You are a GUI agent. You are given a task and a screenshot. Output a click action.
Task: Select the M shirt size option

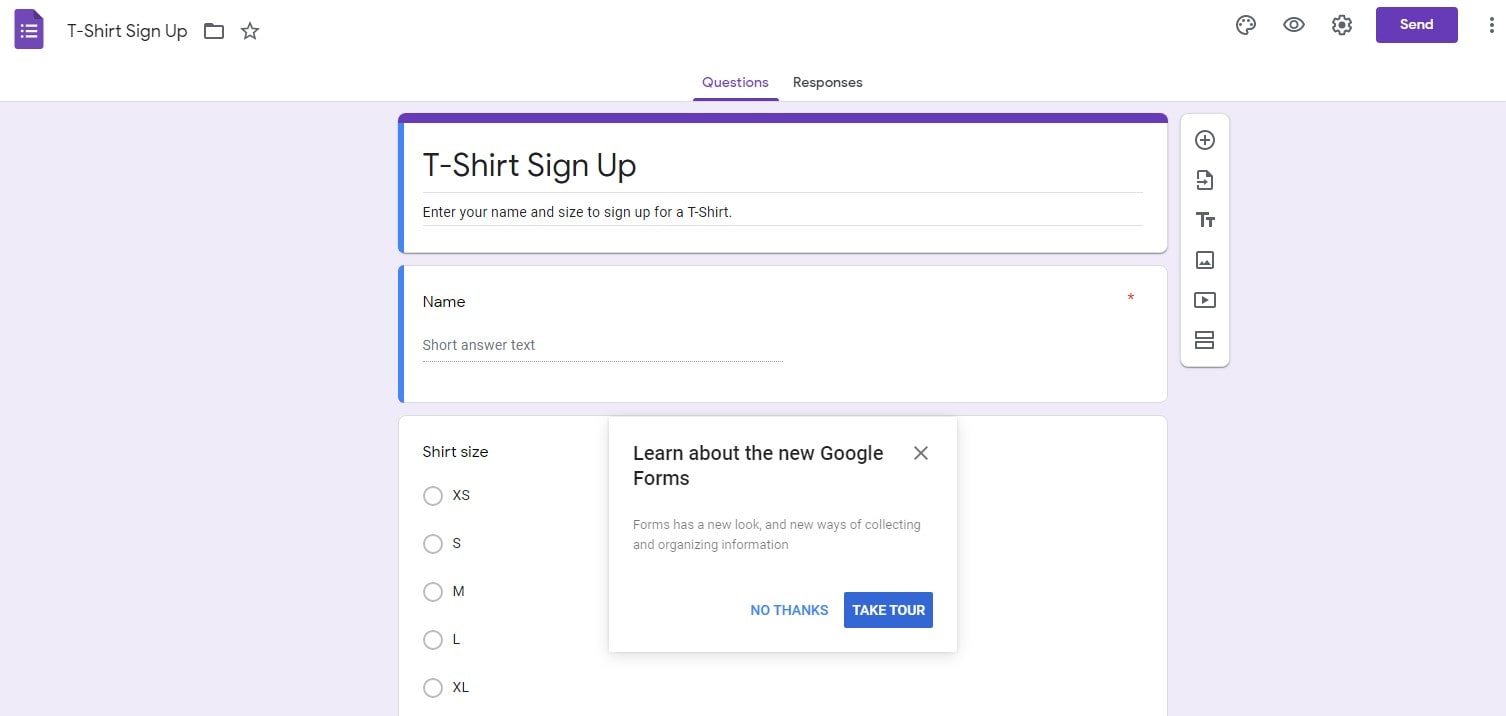click(433, 592)
